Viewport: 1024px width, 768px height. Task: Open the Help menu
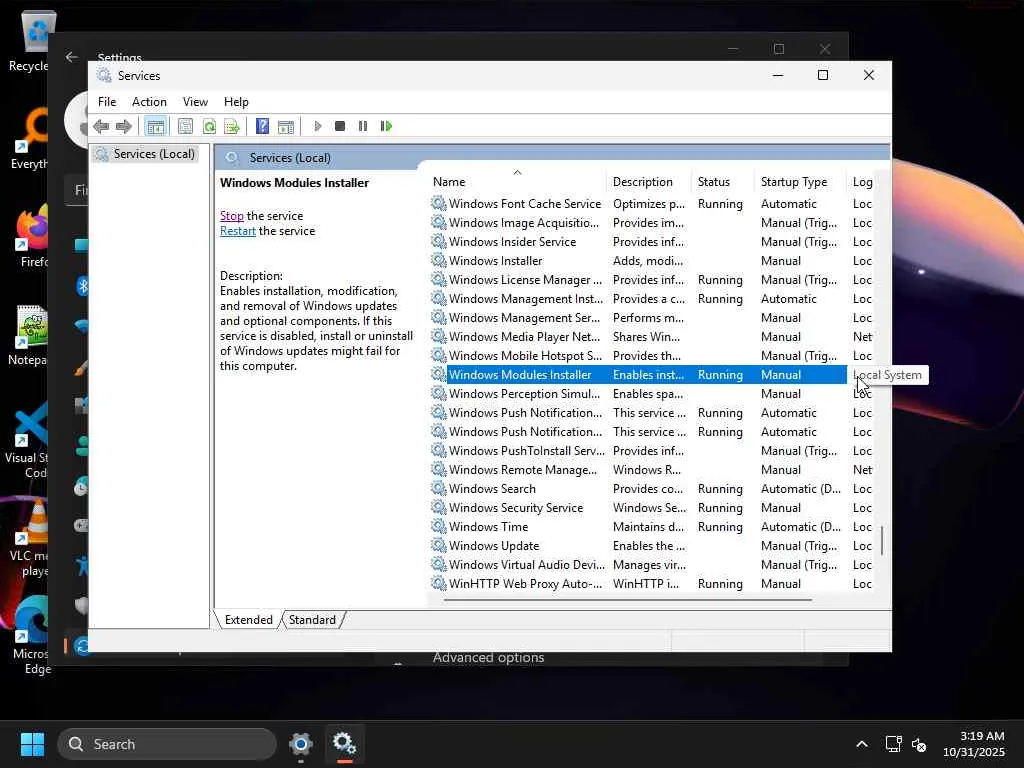pyautogui.click(x=236, y=102)
